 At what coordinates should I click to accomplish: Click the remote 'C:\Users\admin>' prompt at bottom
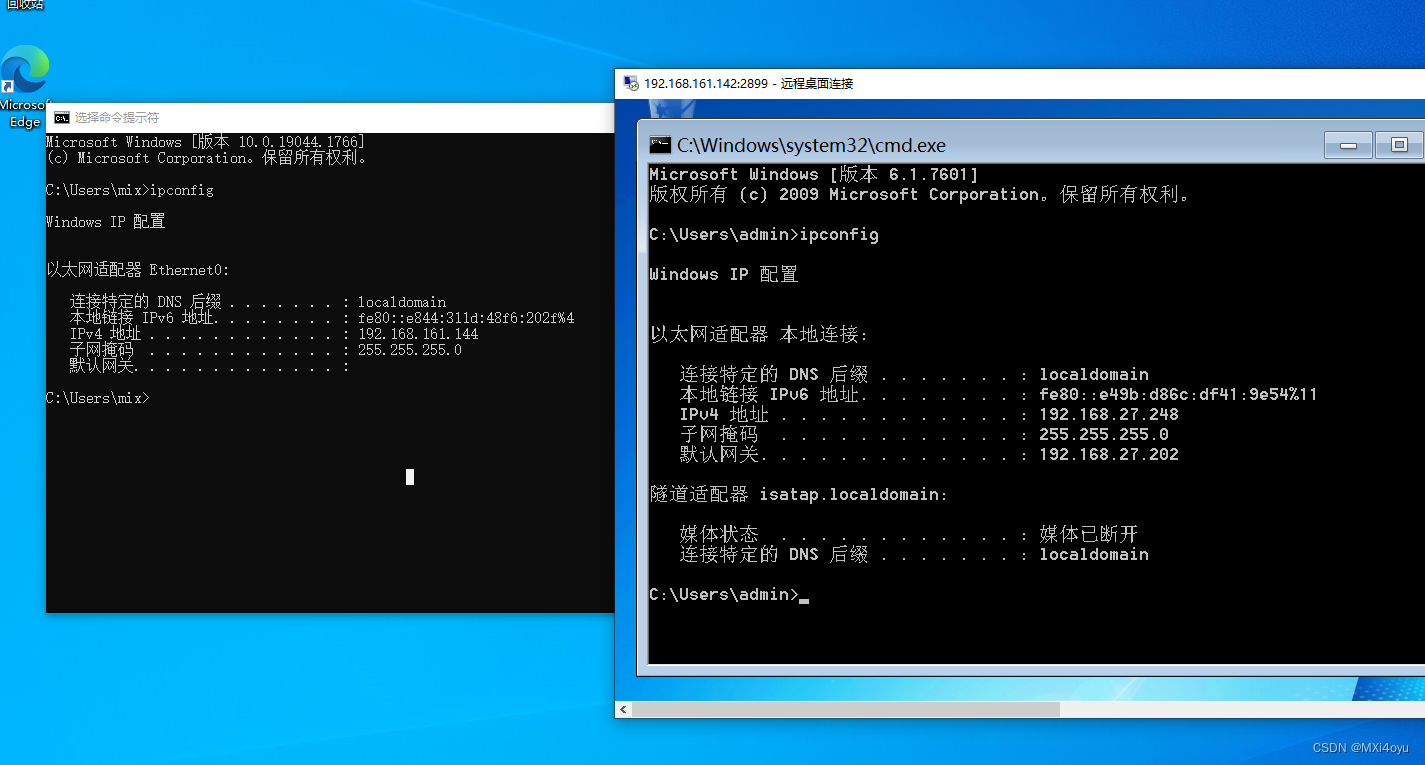pyautogui.click(x=724, y=595)
